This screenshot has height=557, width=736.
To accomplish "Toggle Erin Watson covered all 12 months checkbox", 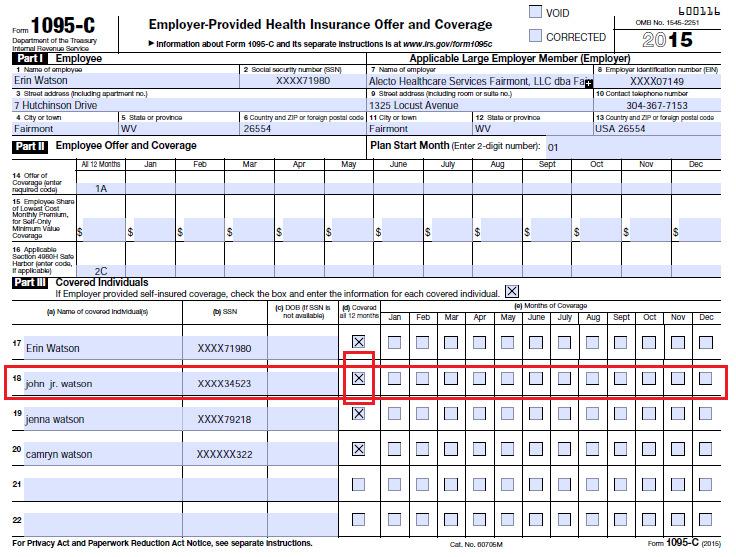I will pyautogui.click(x=359, y=342).
